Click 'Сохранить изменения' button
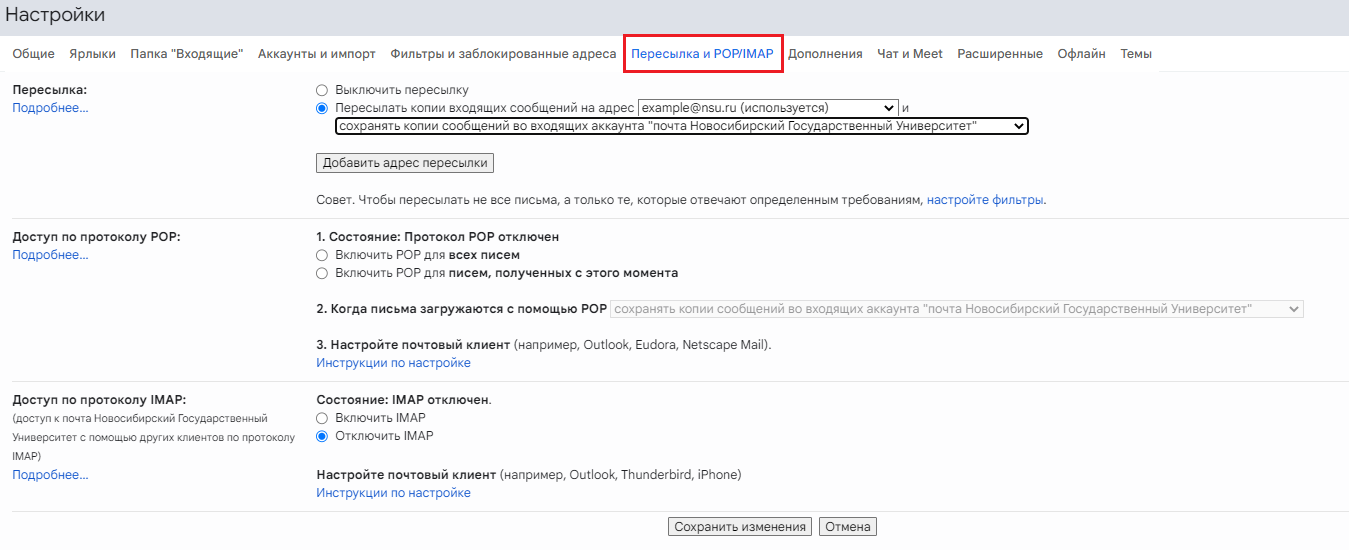Image resolution: width=1349 pixels, height=550 pixels. click(740, 527)
